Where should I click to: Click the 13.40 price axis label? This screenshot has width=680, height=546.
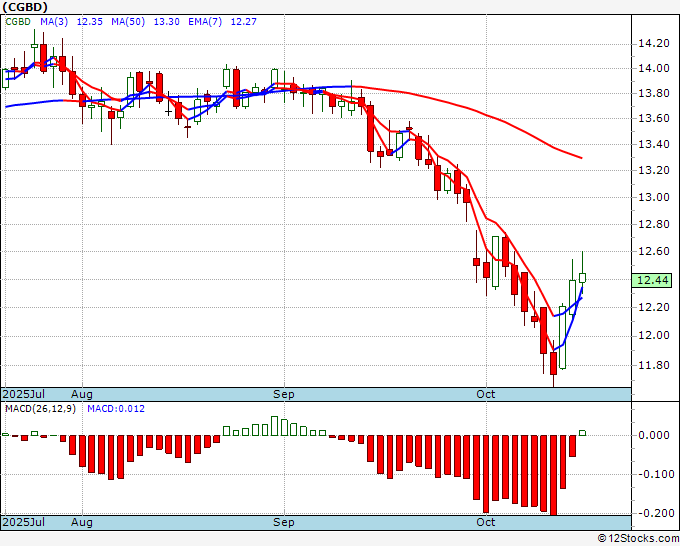(x=654, y=144)
